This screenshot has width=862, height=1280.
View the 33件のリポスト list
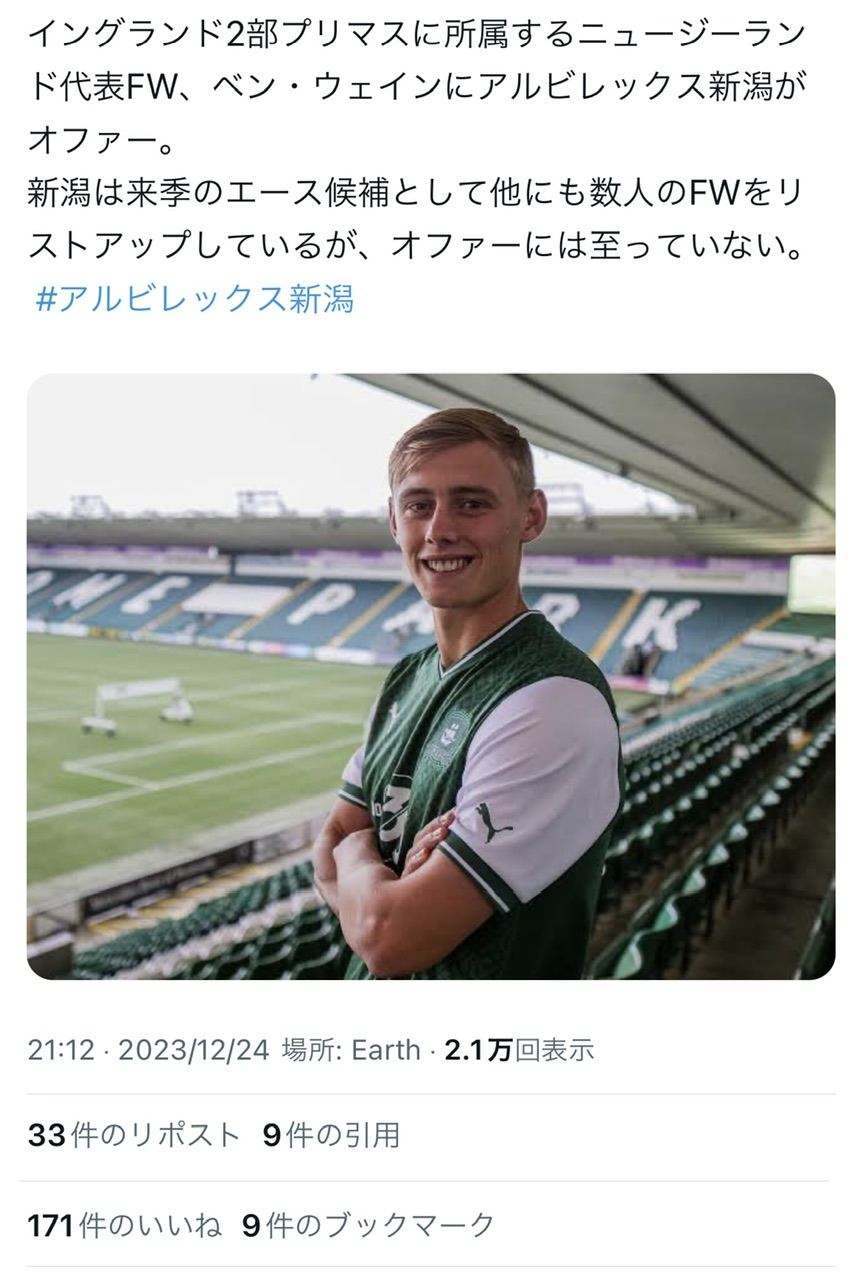point(134,1135)
